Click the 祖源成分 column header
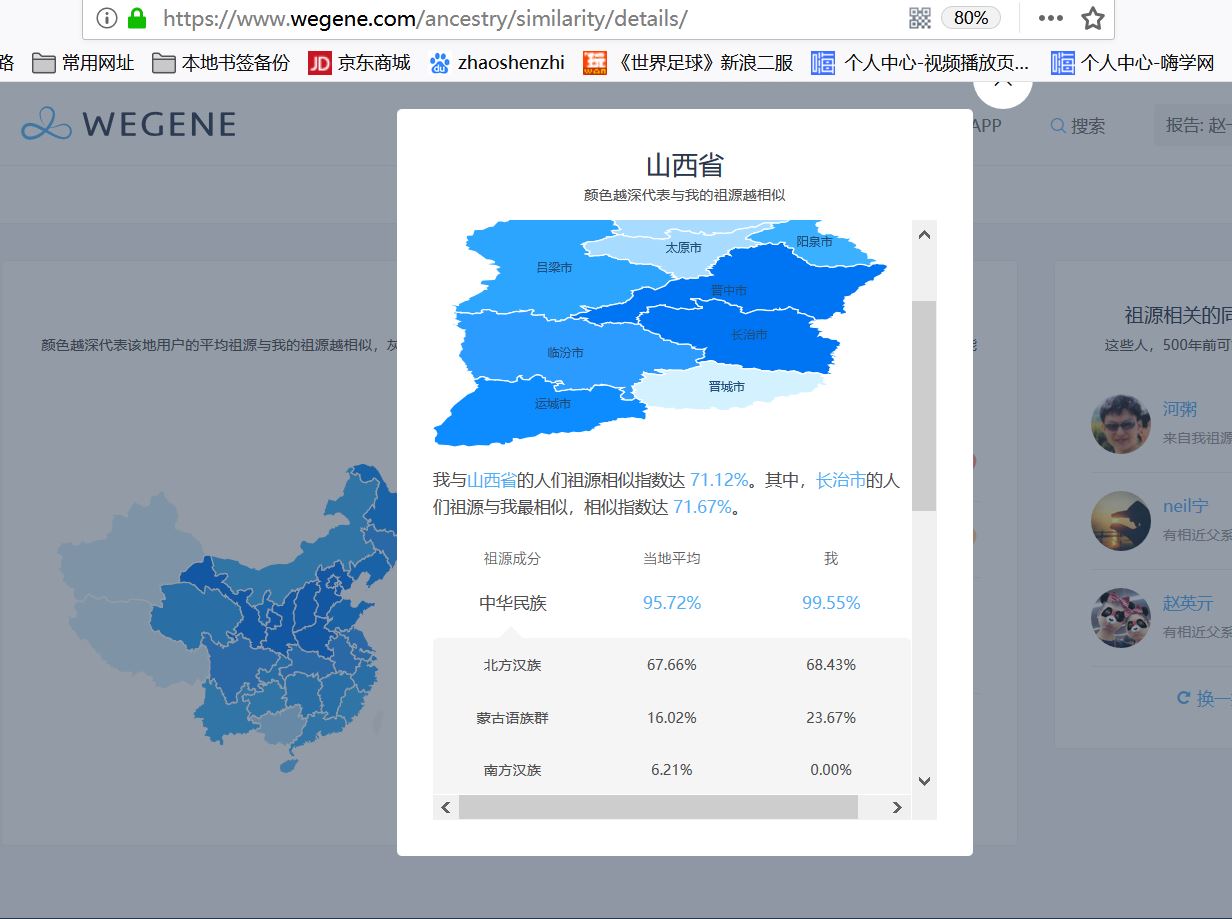The height and width of the screenshot is (919, 1232). [x=512, y=558]
